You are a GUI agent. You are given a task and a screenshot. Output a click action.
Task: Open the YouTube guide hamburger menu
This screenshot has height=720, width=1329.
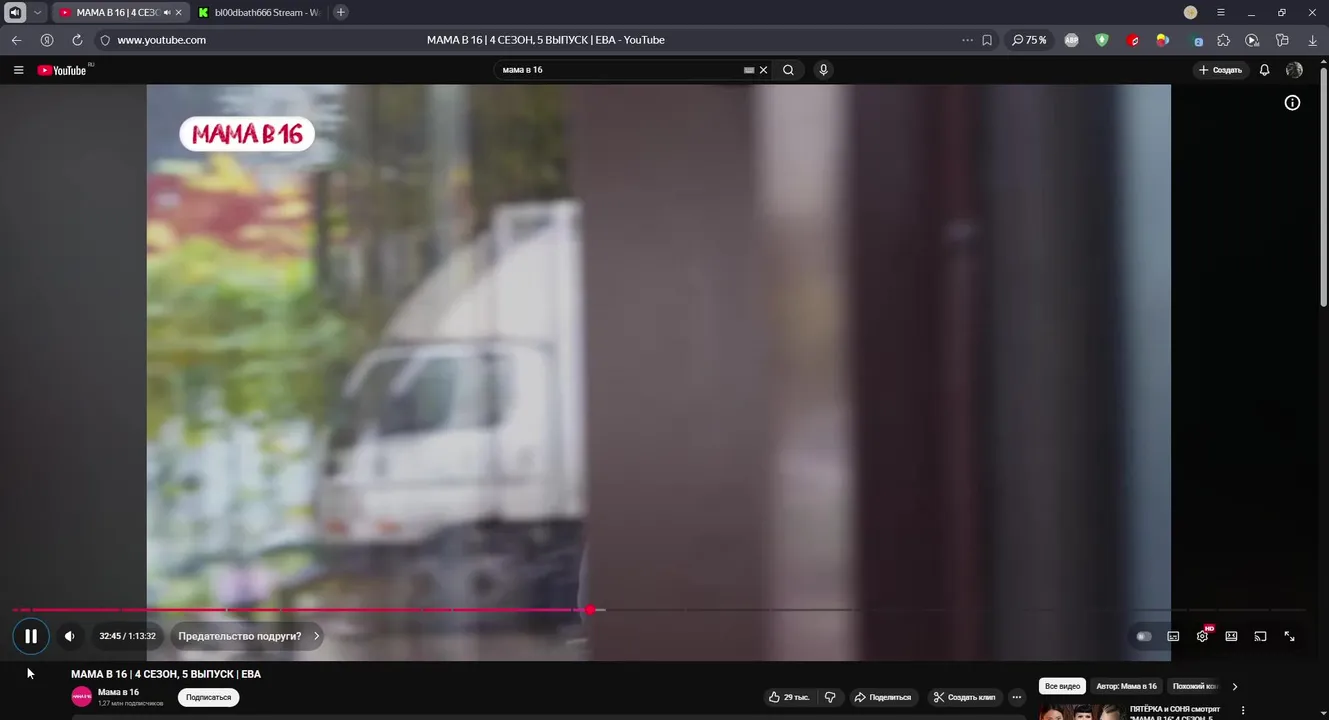(x=18, y=70)
